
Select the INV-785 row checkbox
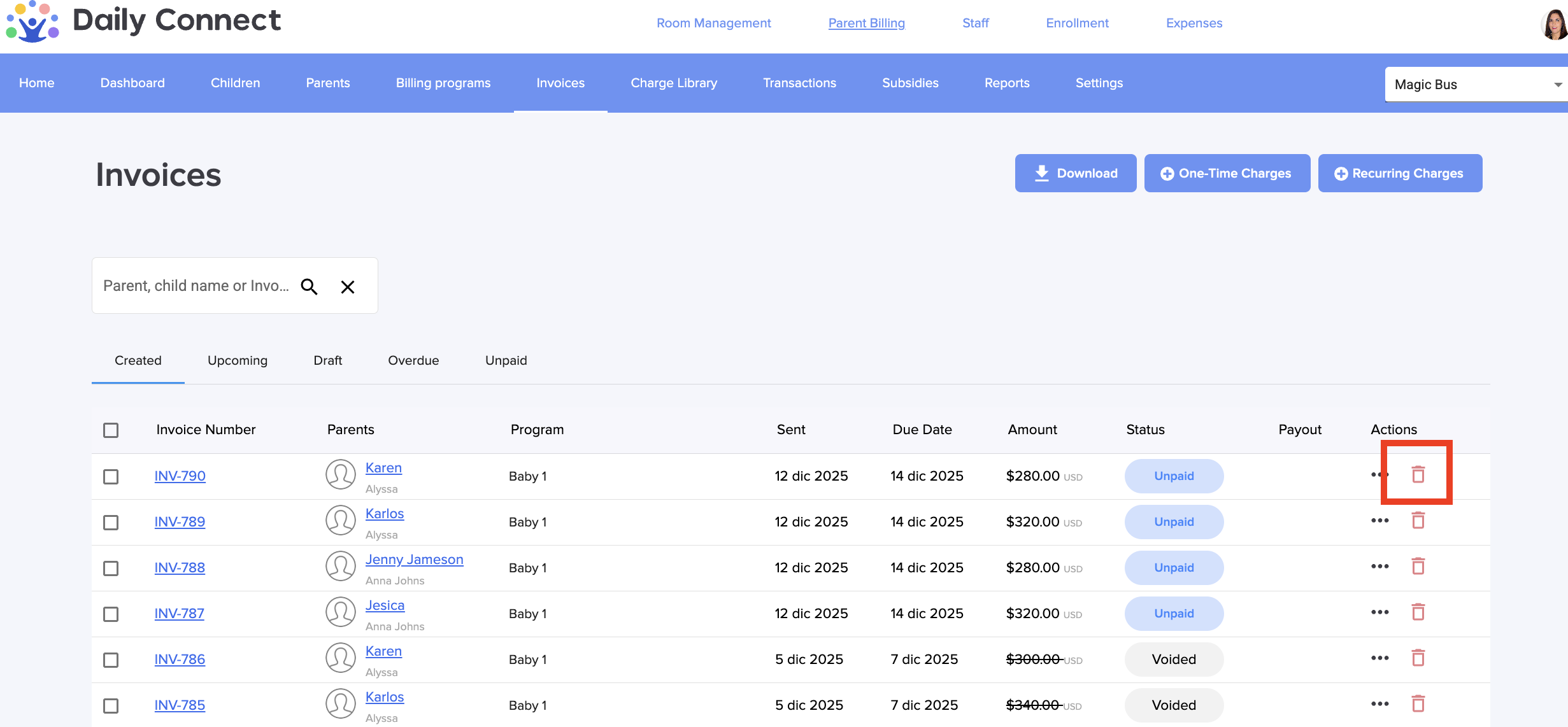pyautogui.click(x=111, y=705)
